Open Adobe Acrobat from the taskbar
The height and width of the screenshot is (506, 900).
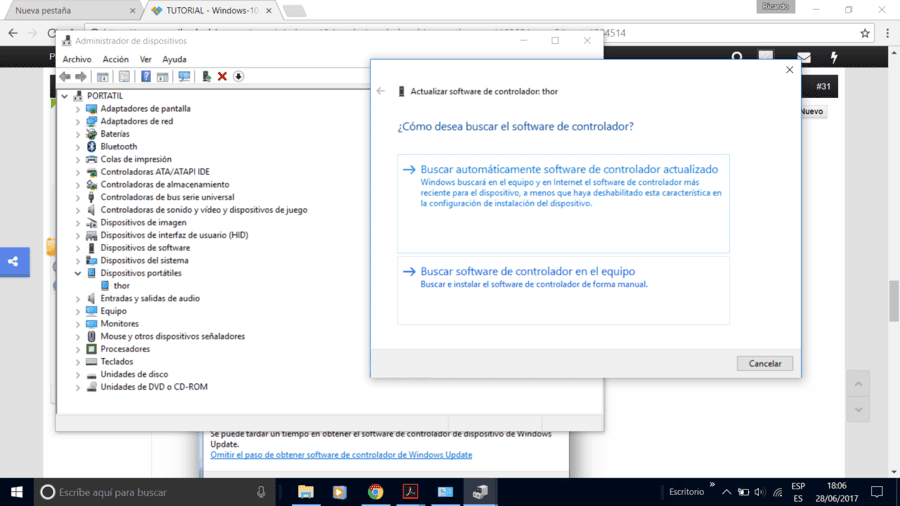point(410,492)
